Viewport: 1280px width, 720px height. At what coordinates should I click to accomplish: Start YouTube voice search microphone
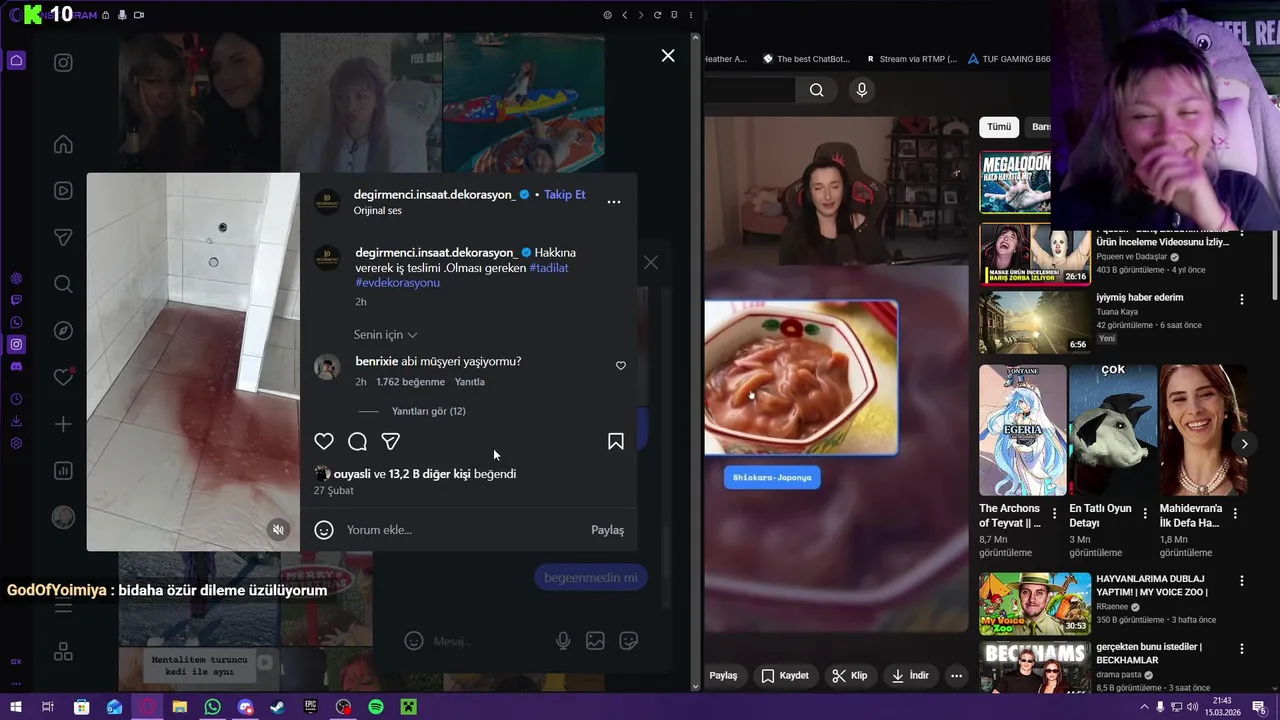coord(862,90)
